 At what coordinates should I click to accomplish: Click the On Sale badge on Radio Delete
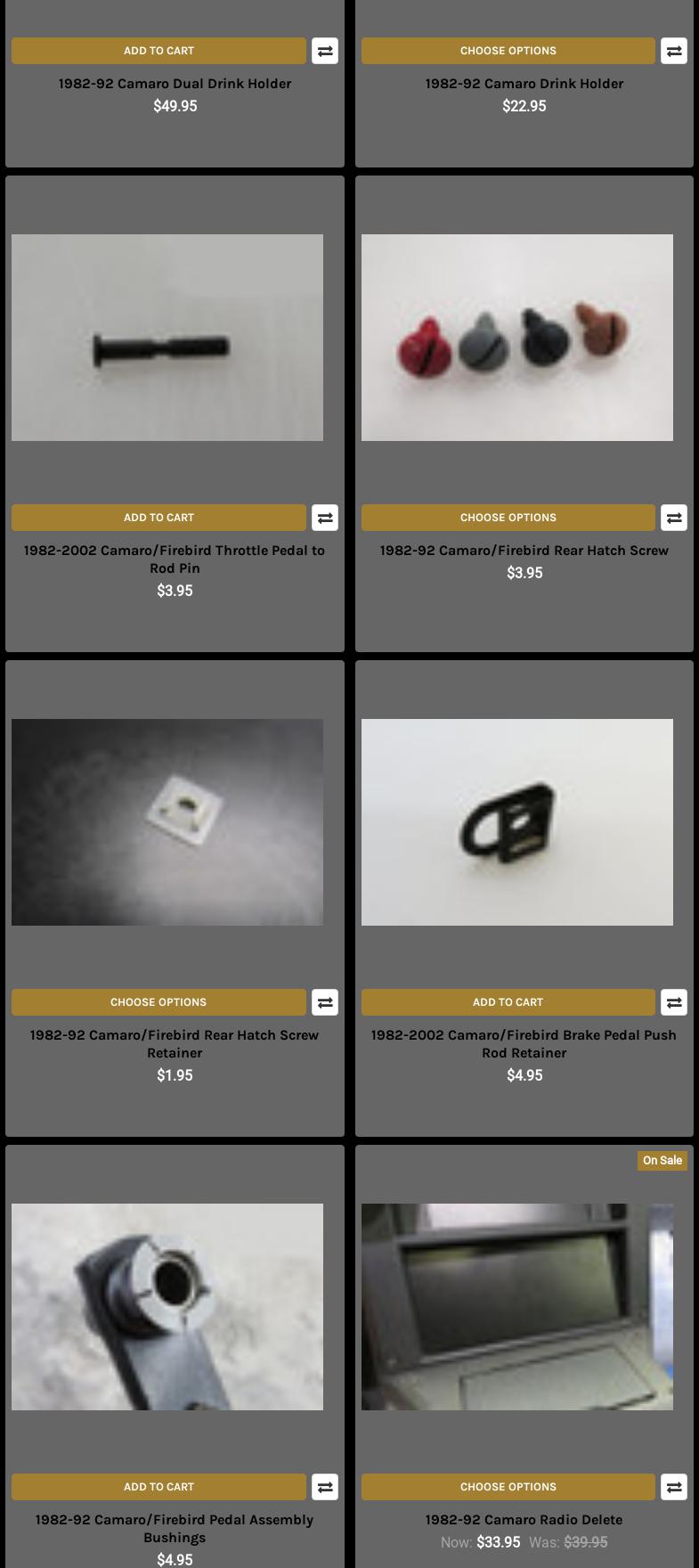(x=662, y=1161)
